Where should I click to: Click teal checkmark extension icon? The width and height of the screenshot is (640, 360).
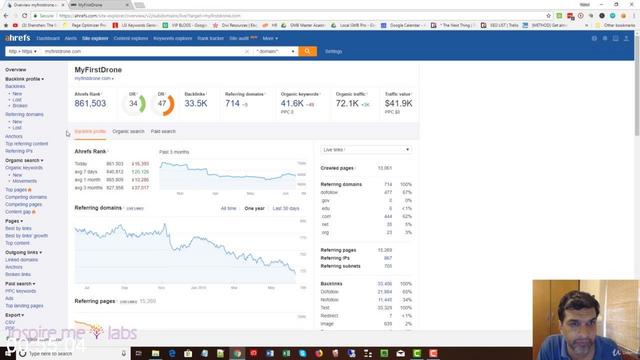[612, 16]
